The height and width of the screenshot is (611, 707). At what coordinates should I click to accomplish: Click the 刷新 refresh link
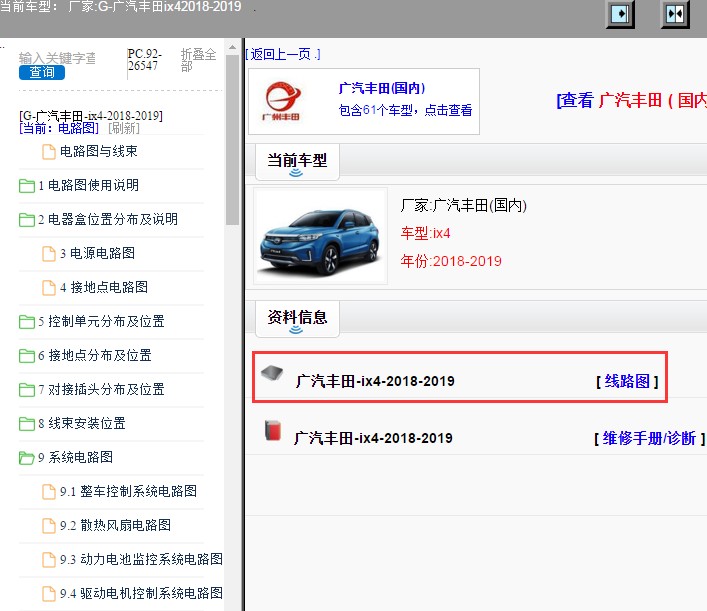click(124, 129)
